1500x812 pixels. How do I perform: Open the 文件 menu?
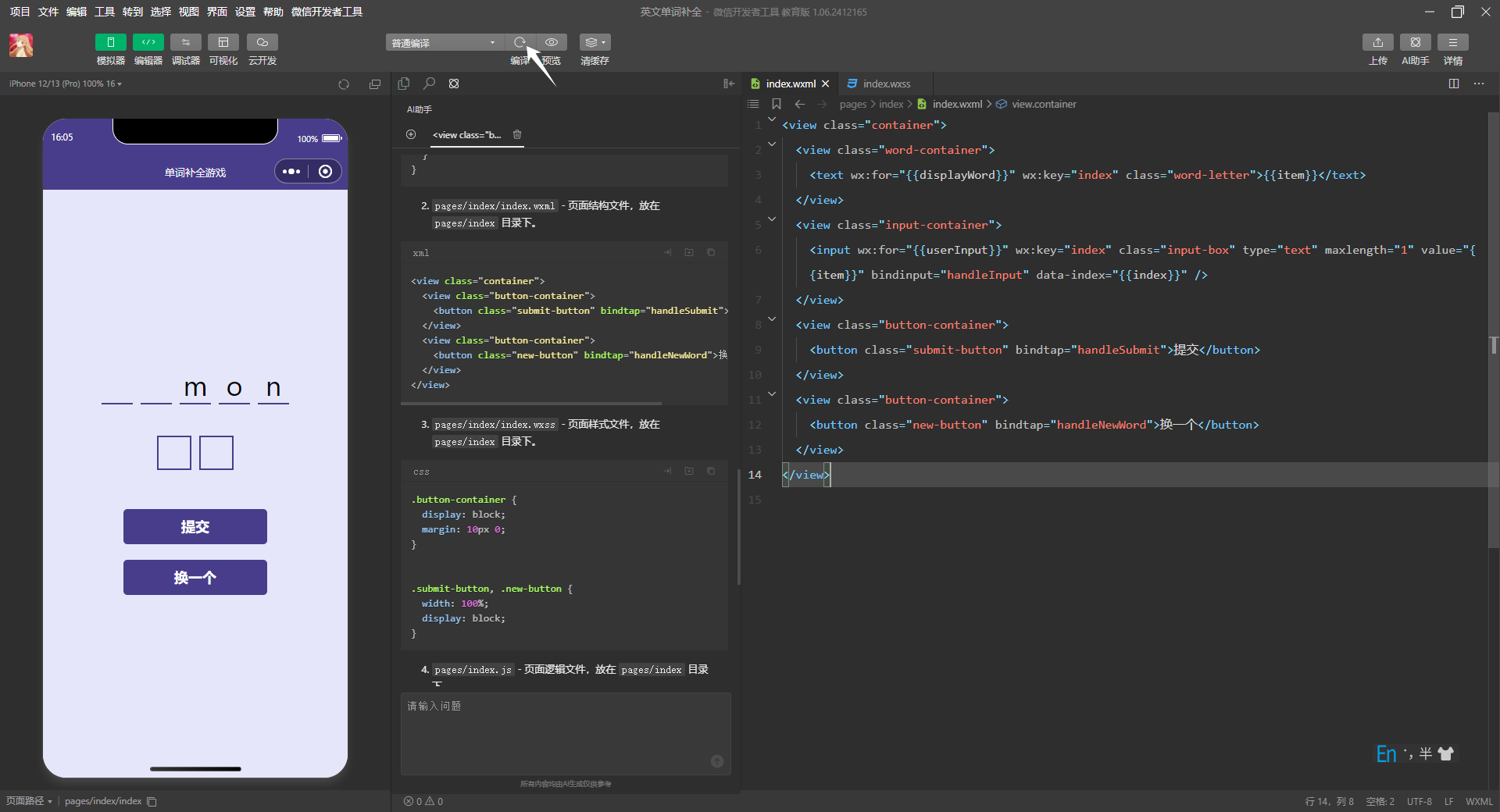[x=48, y=12]
